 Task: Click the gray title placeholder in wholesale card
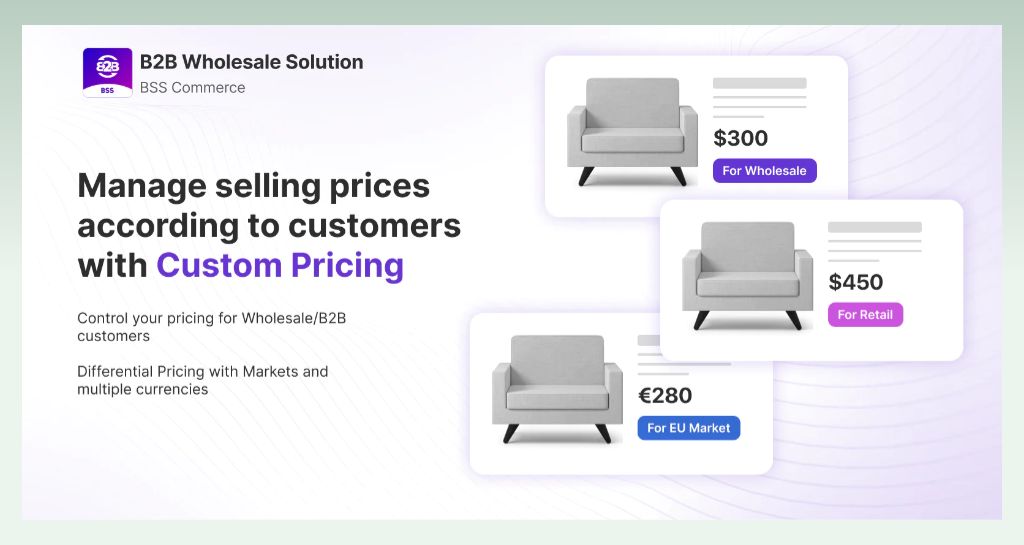pyautogui.click(x=760, y=83)
